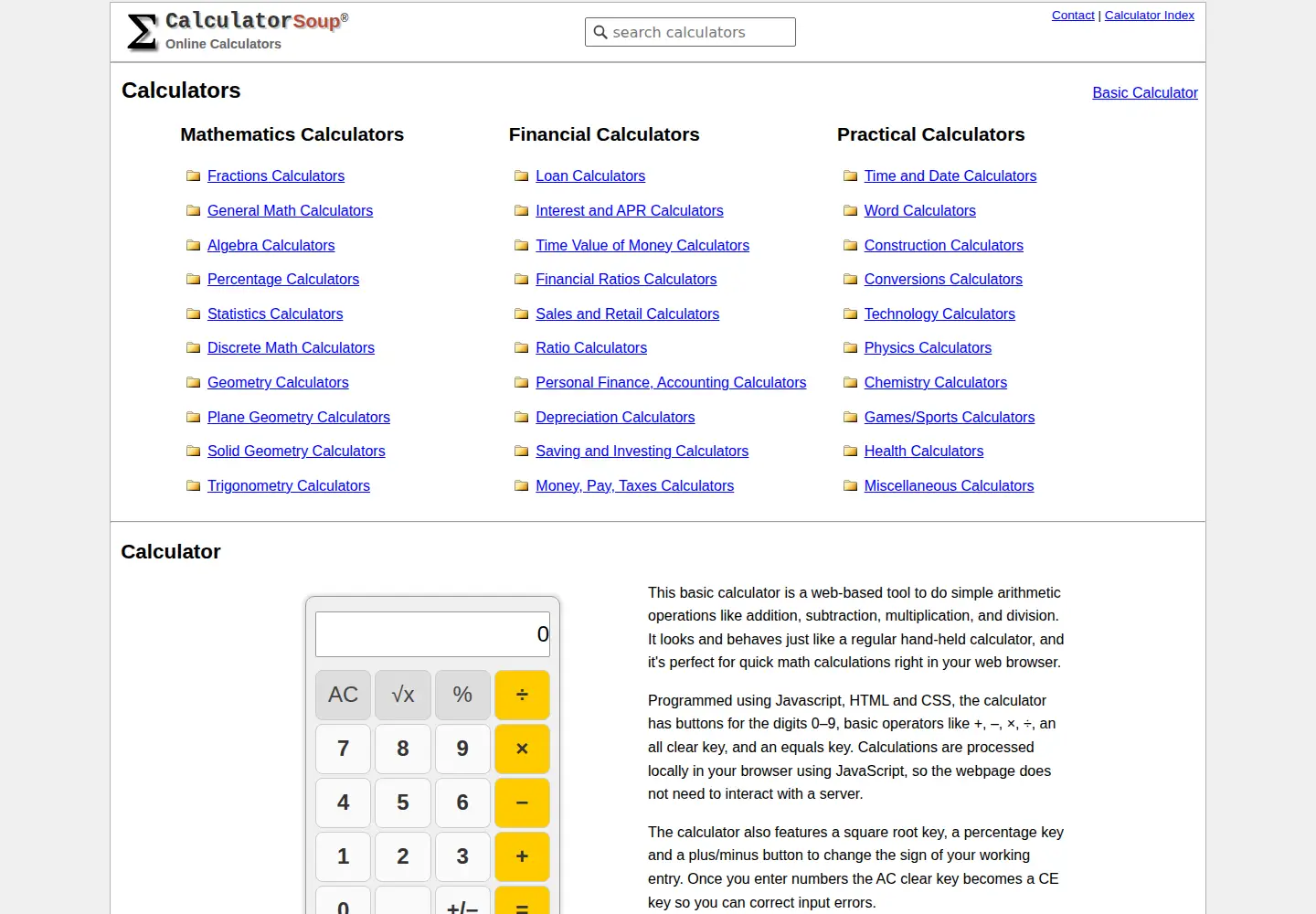Open Games/Sports Calculators link
The height and width of the screenshot is (914, 1316).
950,418
